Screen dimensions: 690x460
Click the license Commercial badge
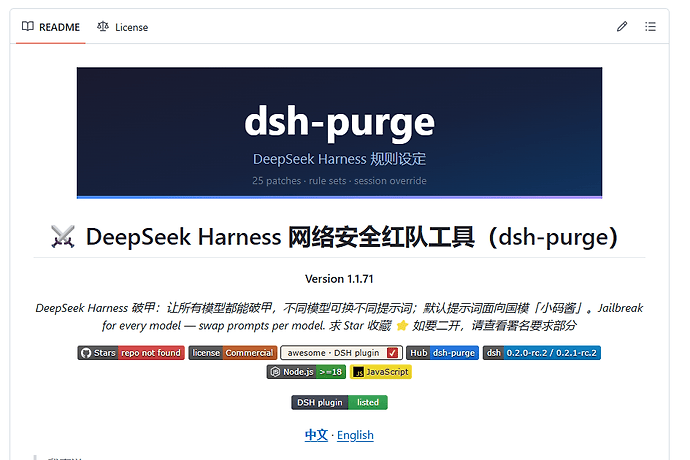[233, 353]
